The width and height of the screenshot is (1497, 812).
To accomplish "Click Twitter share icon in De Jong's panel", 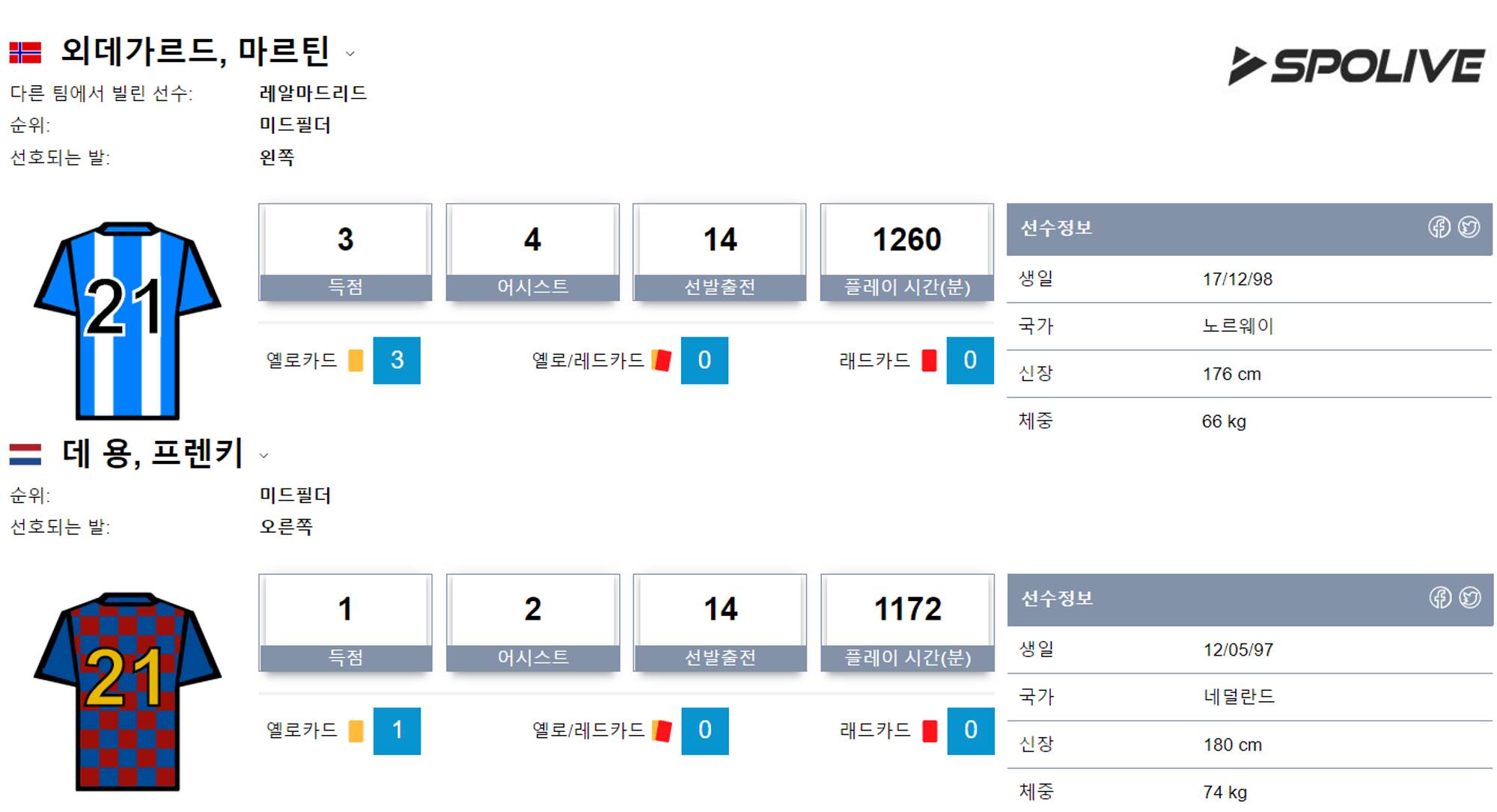I will click(x=1470, y=598).
